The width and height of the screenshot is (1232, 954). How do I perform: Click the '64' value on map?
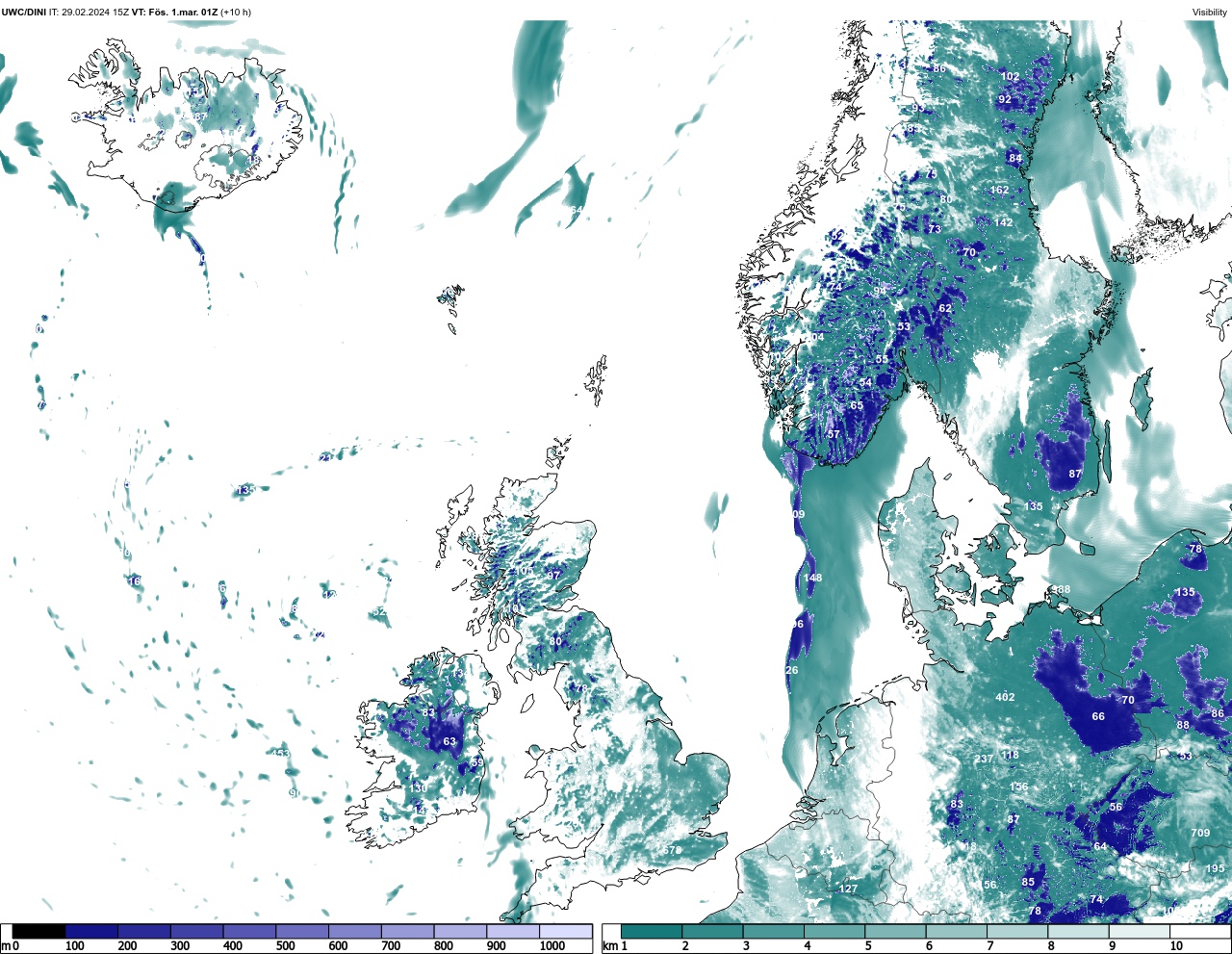pos(1100,847)
